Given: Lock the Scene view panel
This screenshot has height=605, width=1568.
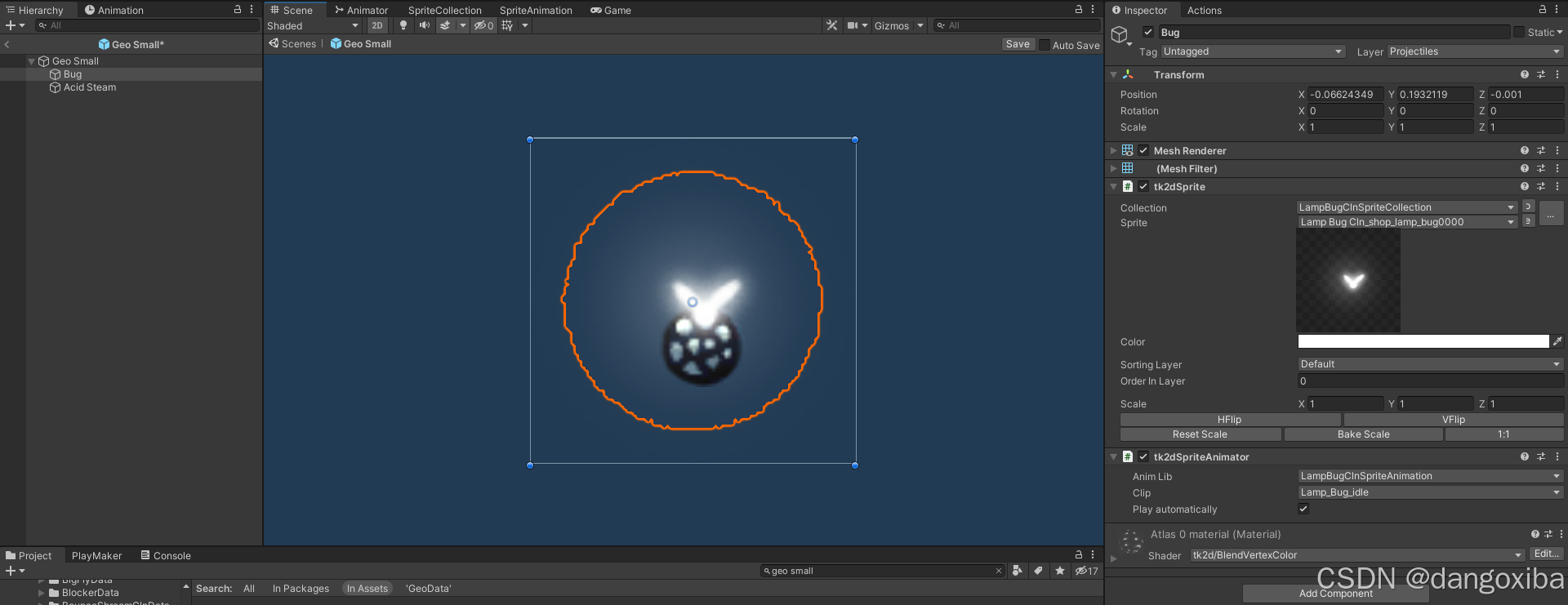Looking at the screenshot, I should click(x=1079, y=10).
